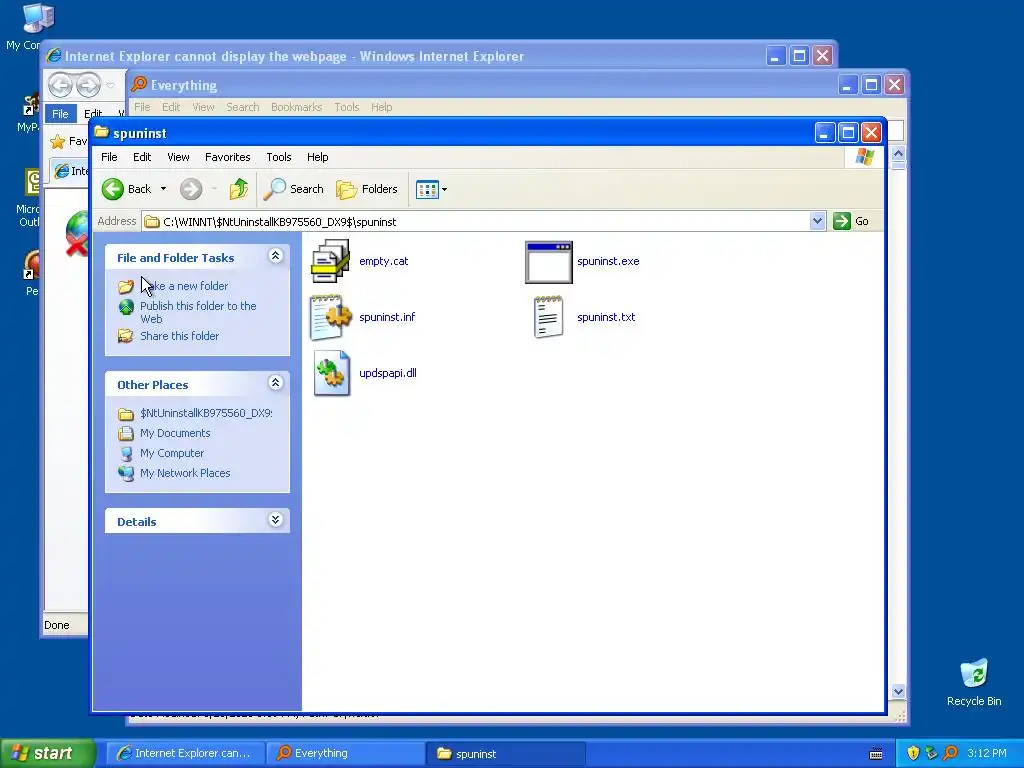Open the Favorites menu
The width and height of the screenshot is (1024, 768).
tap(227, 157)
